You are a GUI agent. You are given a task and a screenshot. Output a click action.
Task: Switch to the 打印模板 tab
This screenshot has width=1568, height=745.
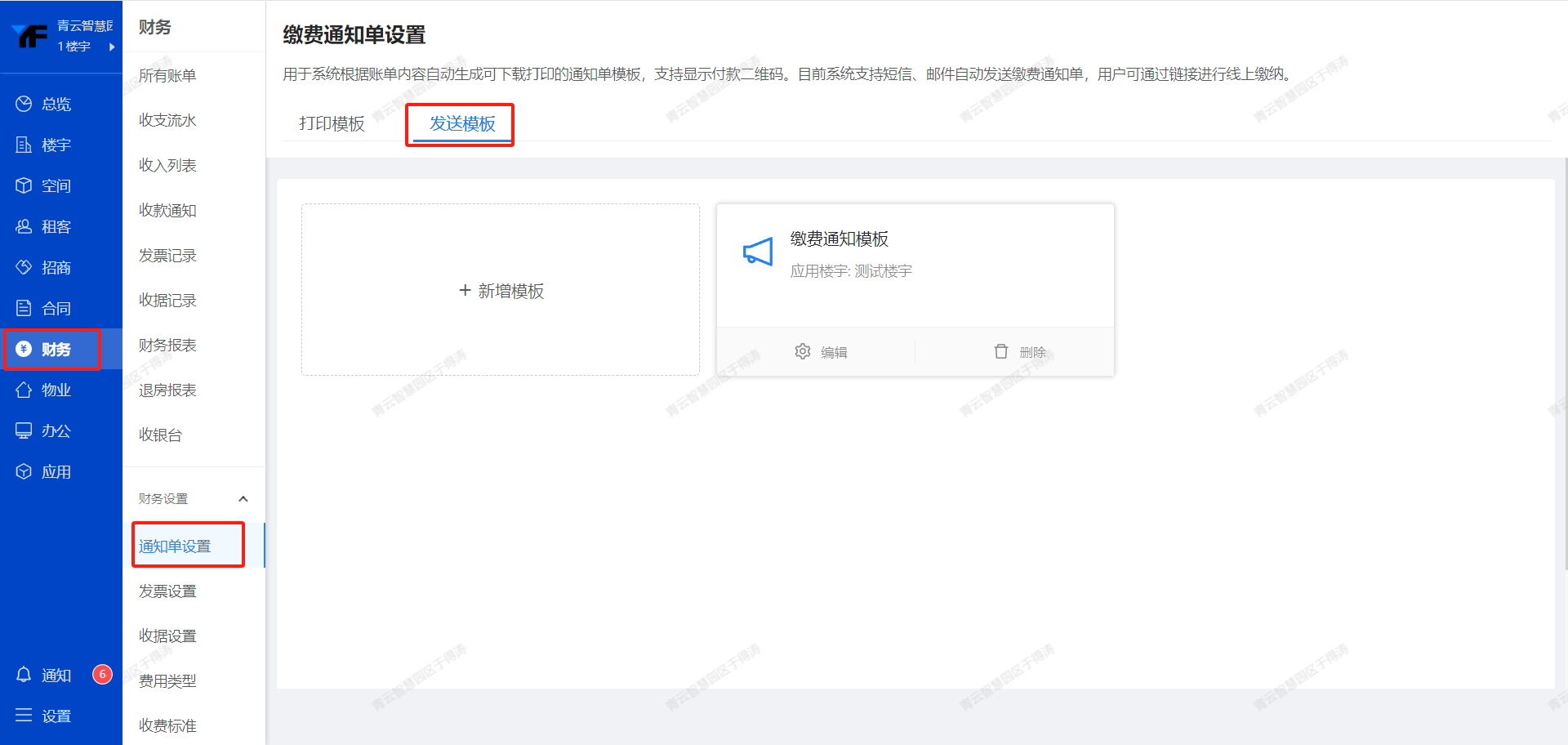[x=332, y=123]
